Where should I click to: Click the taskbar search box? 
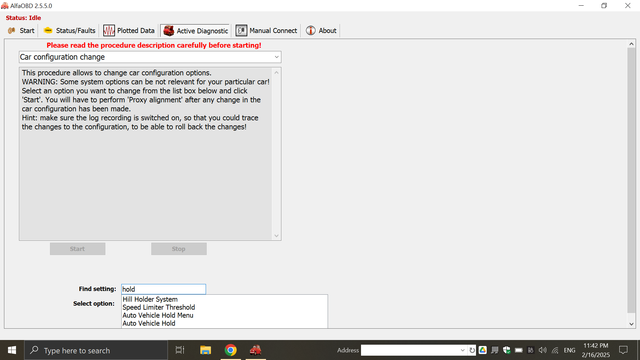tap(96, 350)
